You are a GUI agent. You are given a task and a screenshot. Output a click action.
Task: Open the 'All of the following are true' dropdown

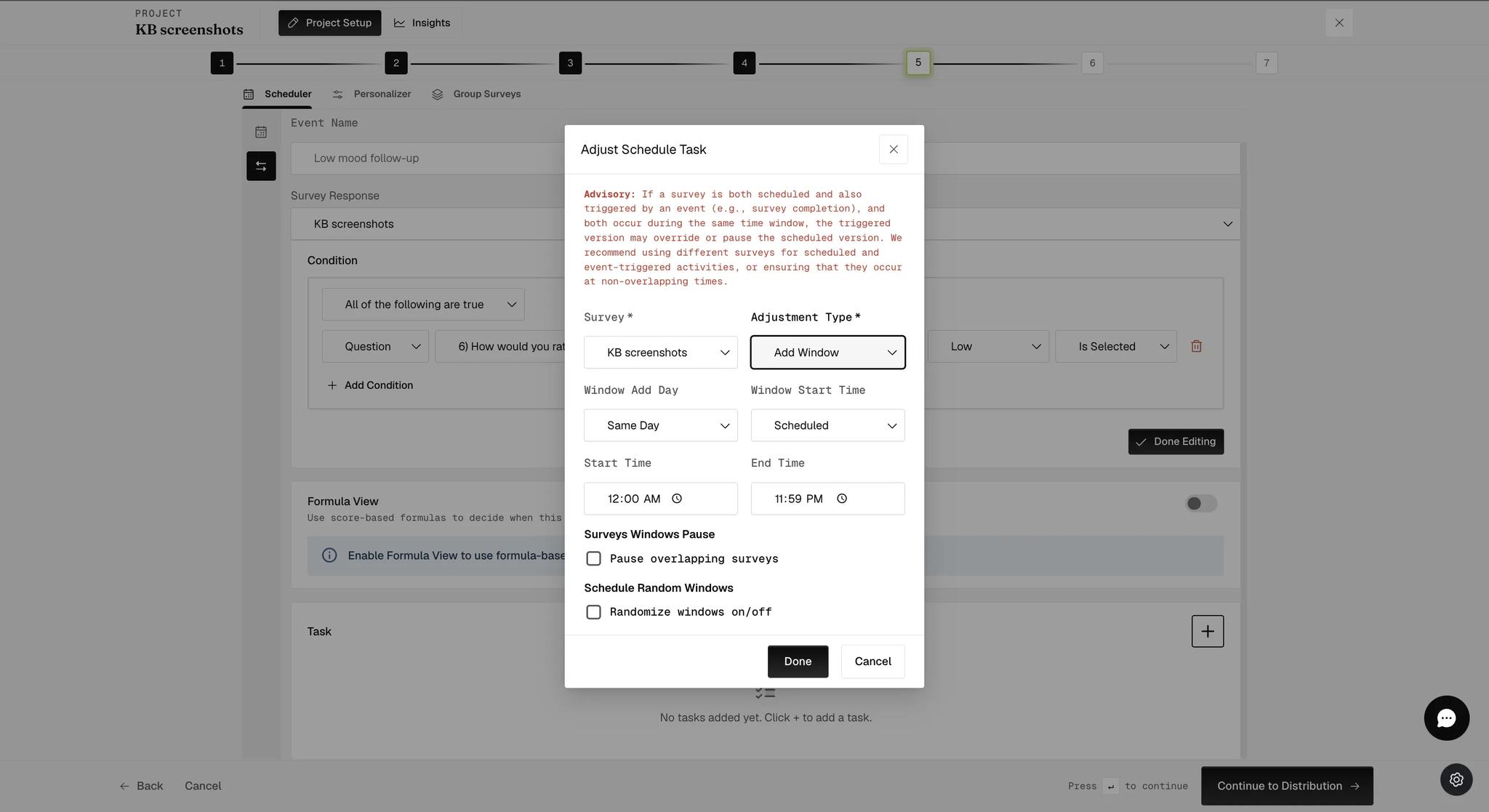pos(423,305)
